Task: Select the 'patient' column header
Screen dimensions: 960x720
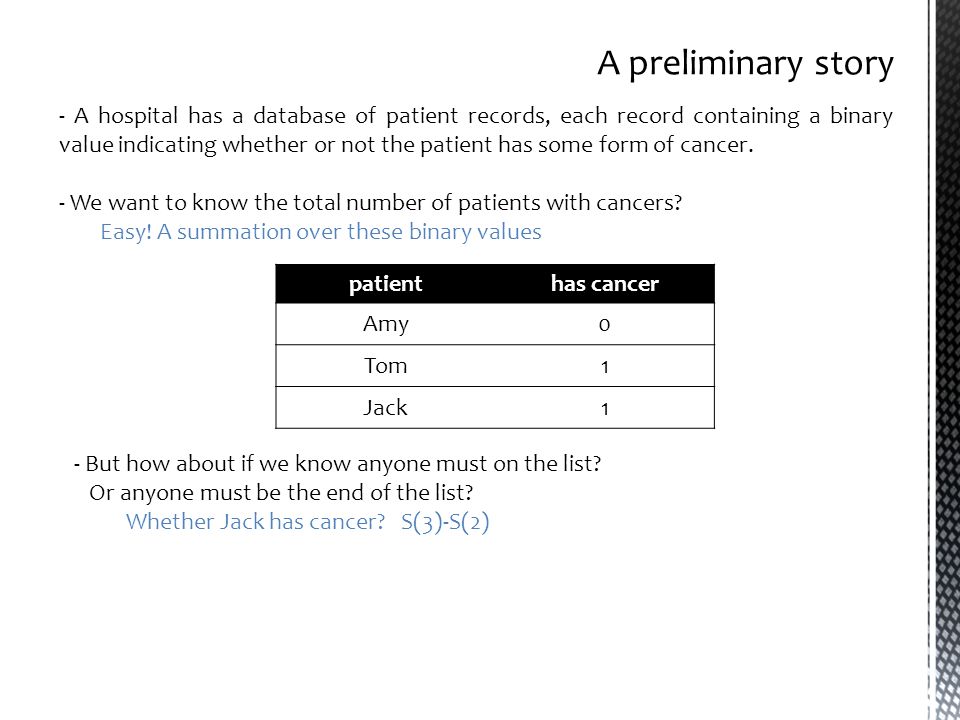Action: click(385, 284)
